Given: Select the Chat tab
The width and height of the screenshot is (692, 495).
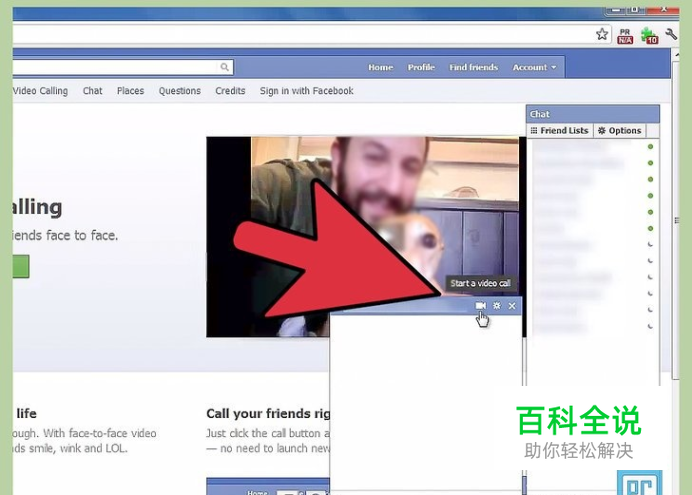Looking at the screenshot, I should pyautogui.click(x=92, y=91).
